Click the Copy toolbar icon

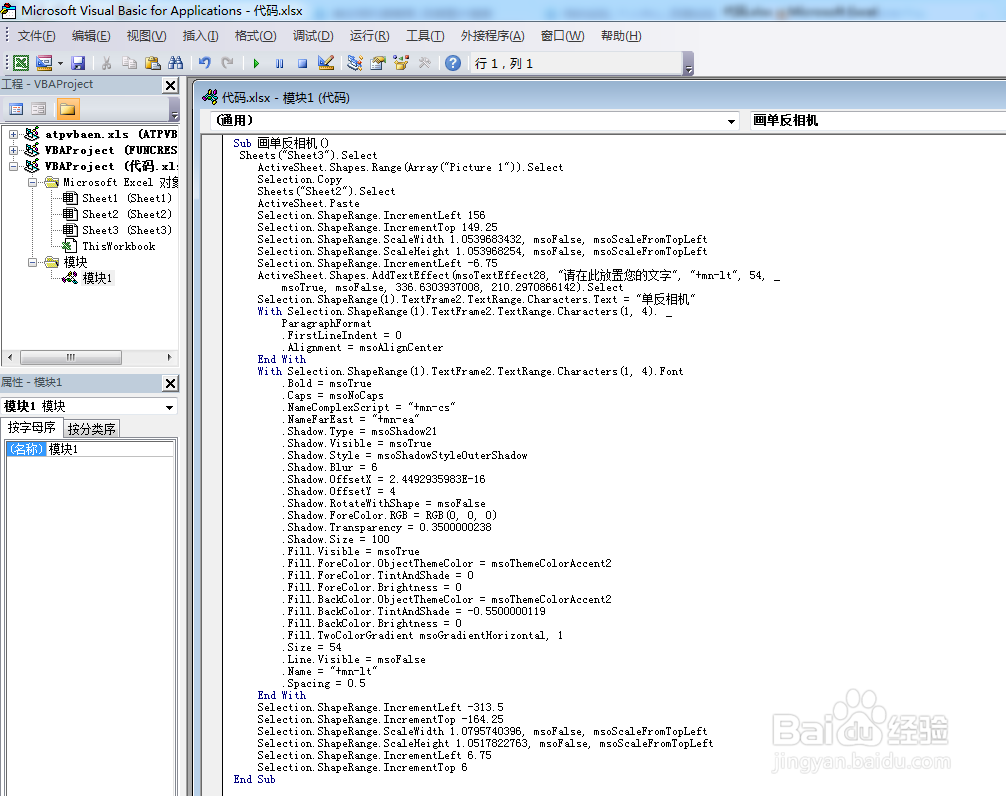tap(130, 63)
